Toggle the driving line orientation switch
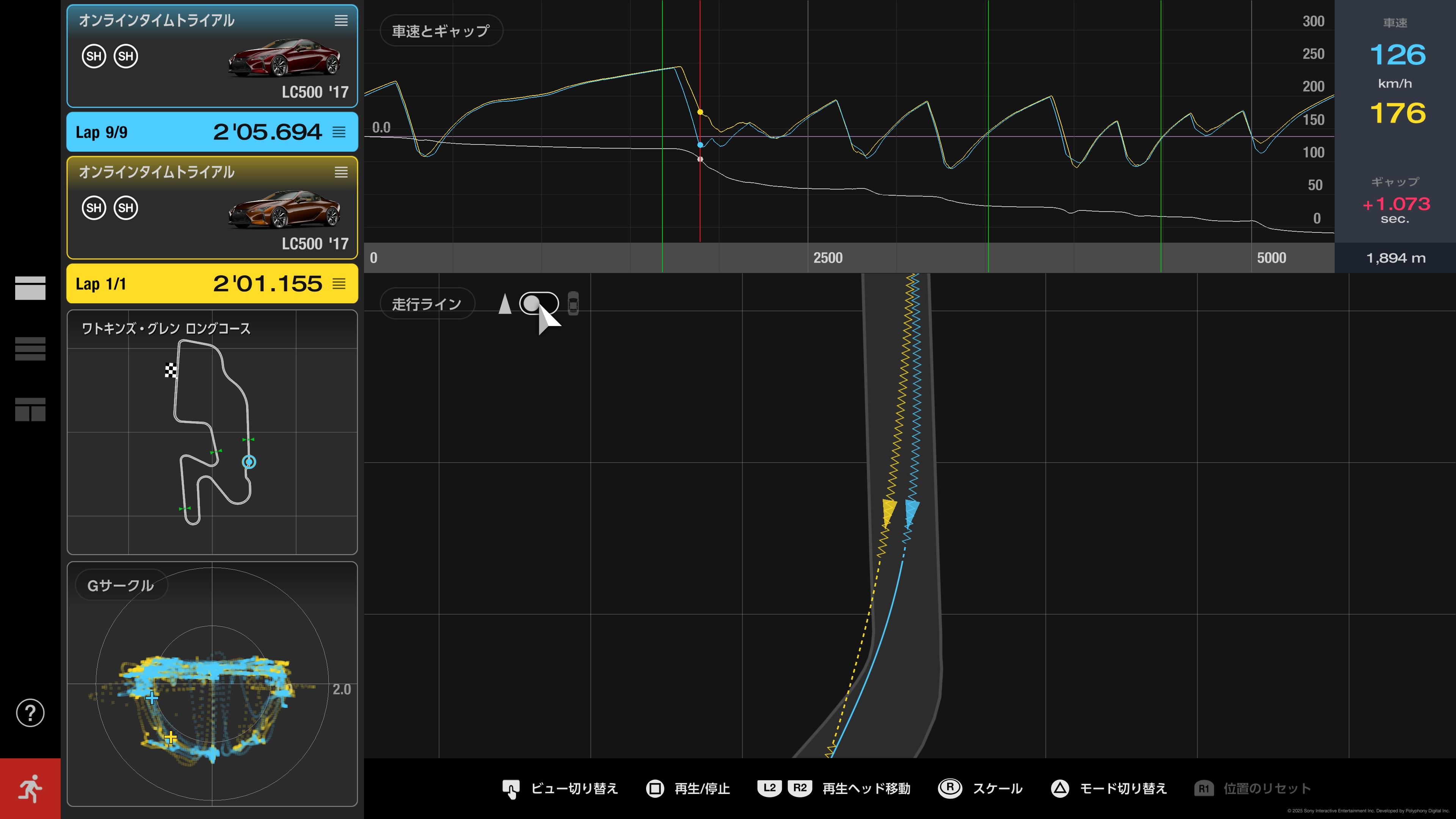Image resolution: width=1456 pixels, height=819 pixels. click(x=539, y=303)
